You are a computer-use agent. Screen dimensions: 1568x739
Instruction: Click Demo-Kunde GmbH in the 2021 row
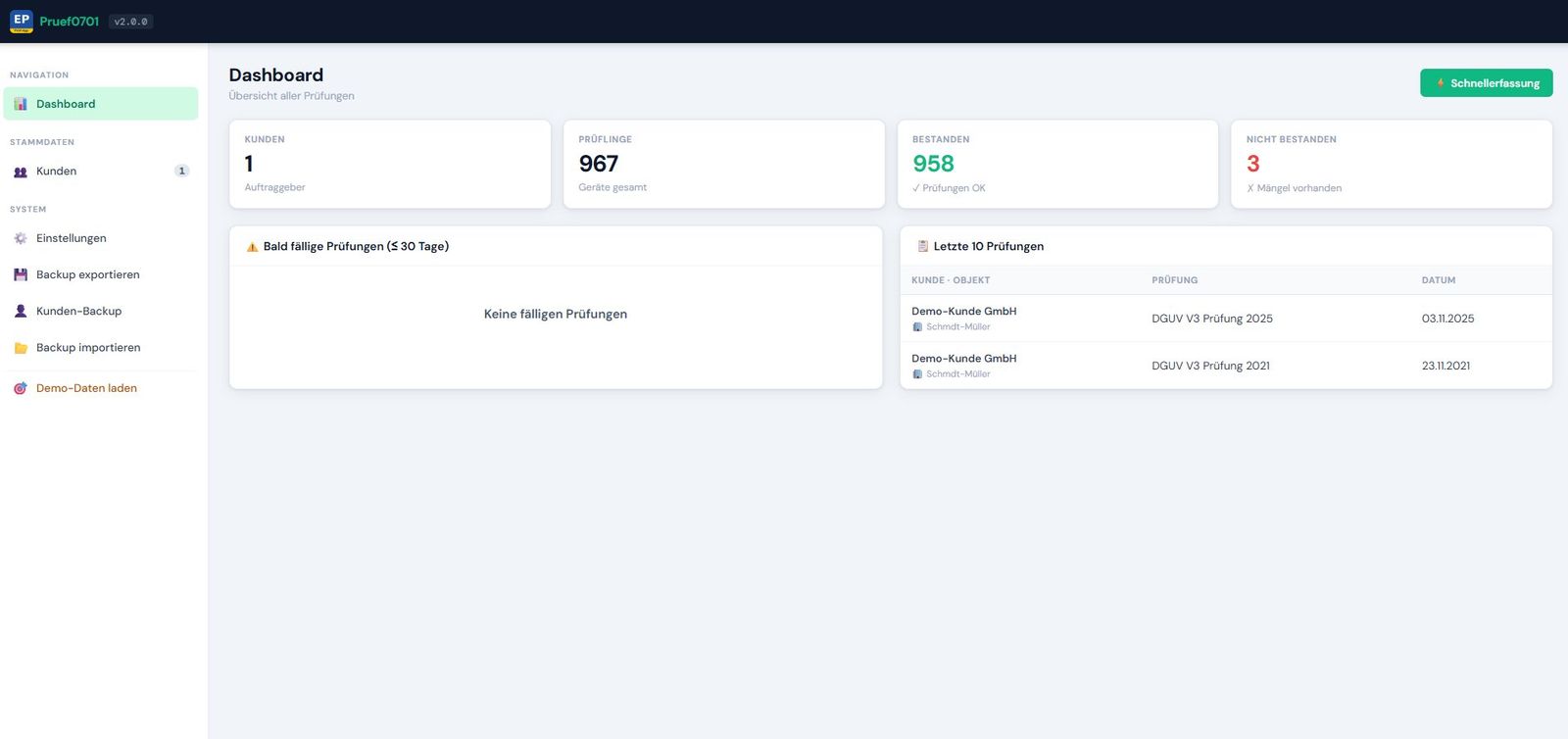click(x=964, y=358)
